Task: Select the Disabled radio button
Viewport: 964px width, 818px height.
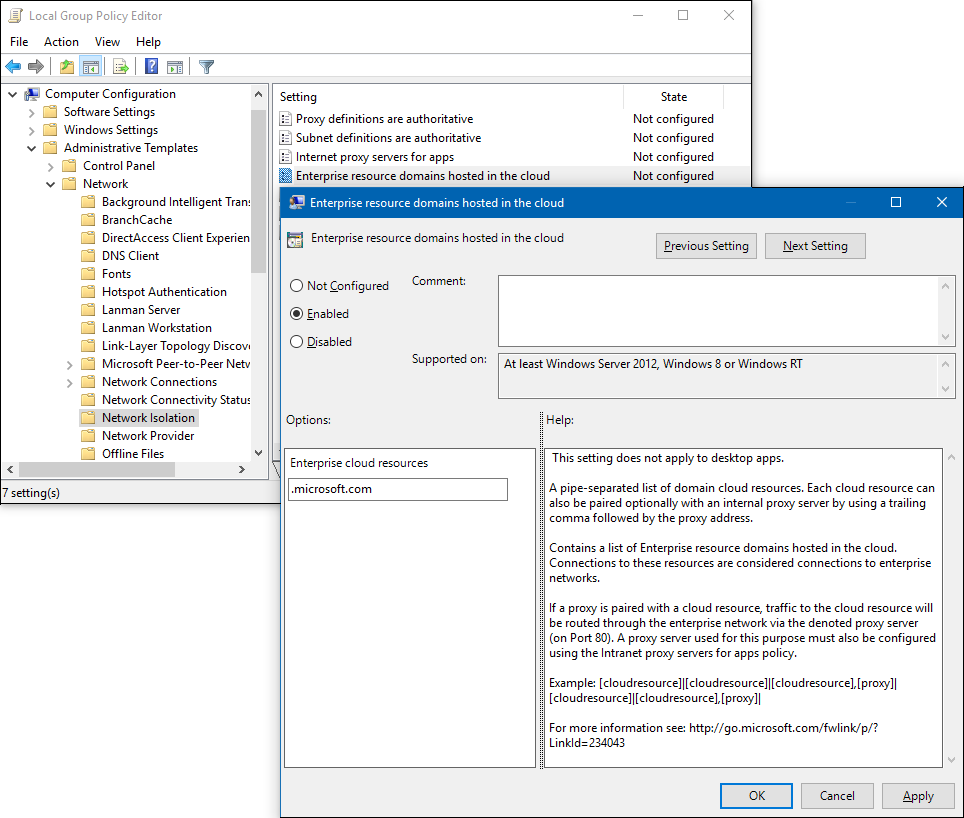Action: (x=297, y=341)
